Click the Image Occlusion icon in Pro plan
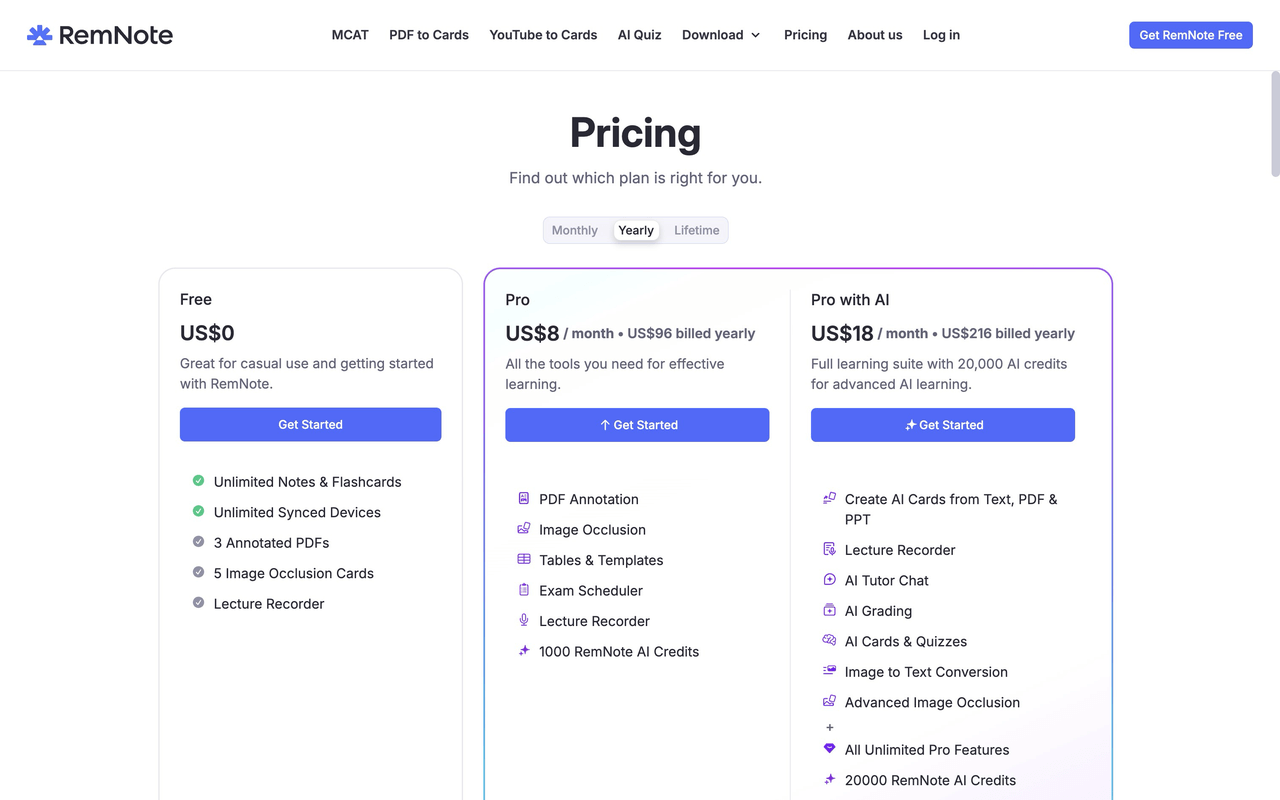The image size is (1280, 800). [524, 529]
